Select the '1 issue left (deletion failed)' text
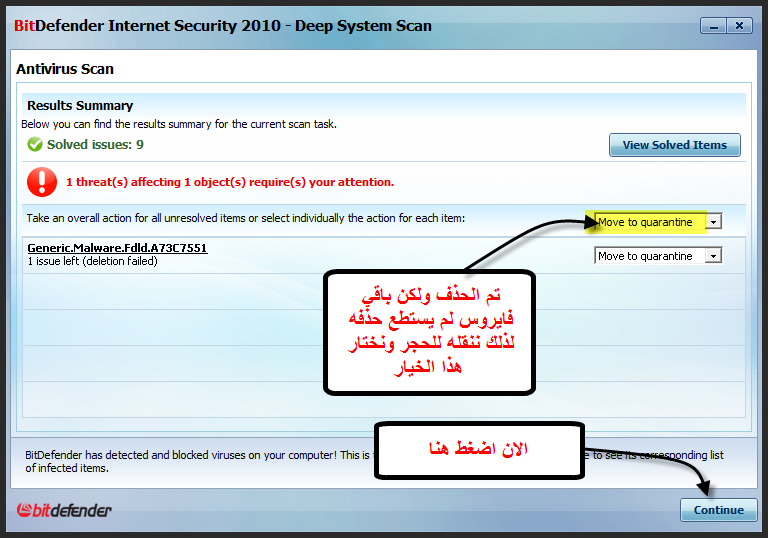The width and height of the screenshot is (768, 538). click(93, 261)
